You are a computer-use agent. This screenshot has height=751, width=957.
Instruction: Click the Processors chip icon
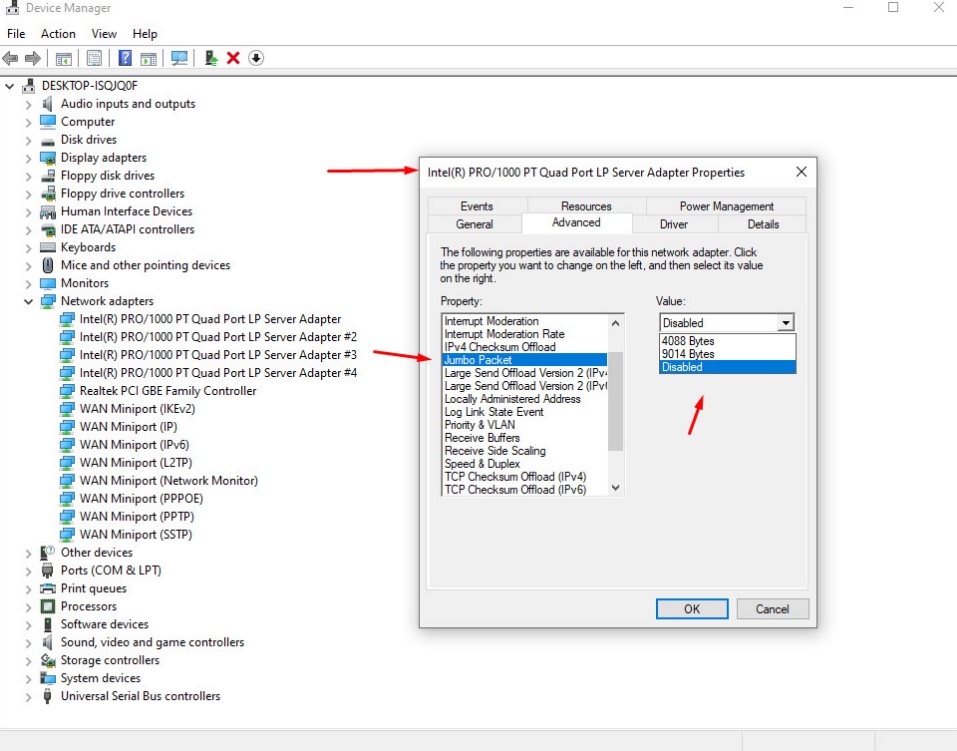click(x=48, y=606)
